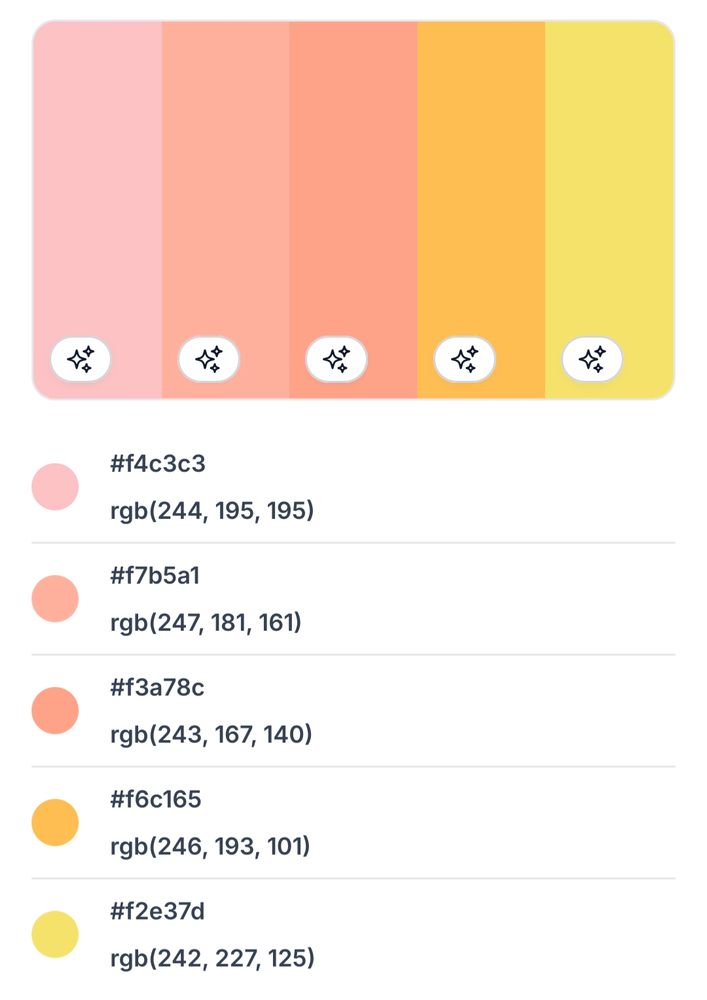Click the rgb(246, 193, 101) value
The width and height of the screenshot is (707, 1000).
pos(210,847)
